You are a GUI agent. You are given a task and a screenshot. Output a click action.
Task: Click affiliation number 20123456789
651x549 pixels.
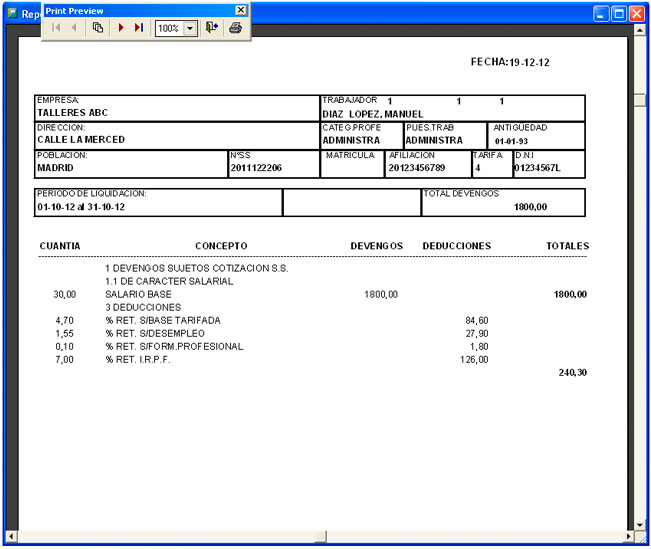click(x=416, y=168)
